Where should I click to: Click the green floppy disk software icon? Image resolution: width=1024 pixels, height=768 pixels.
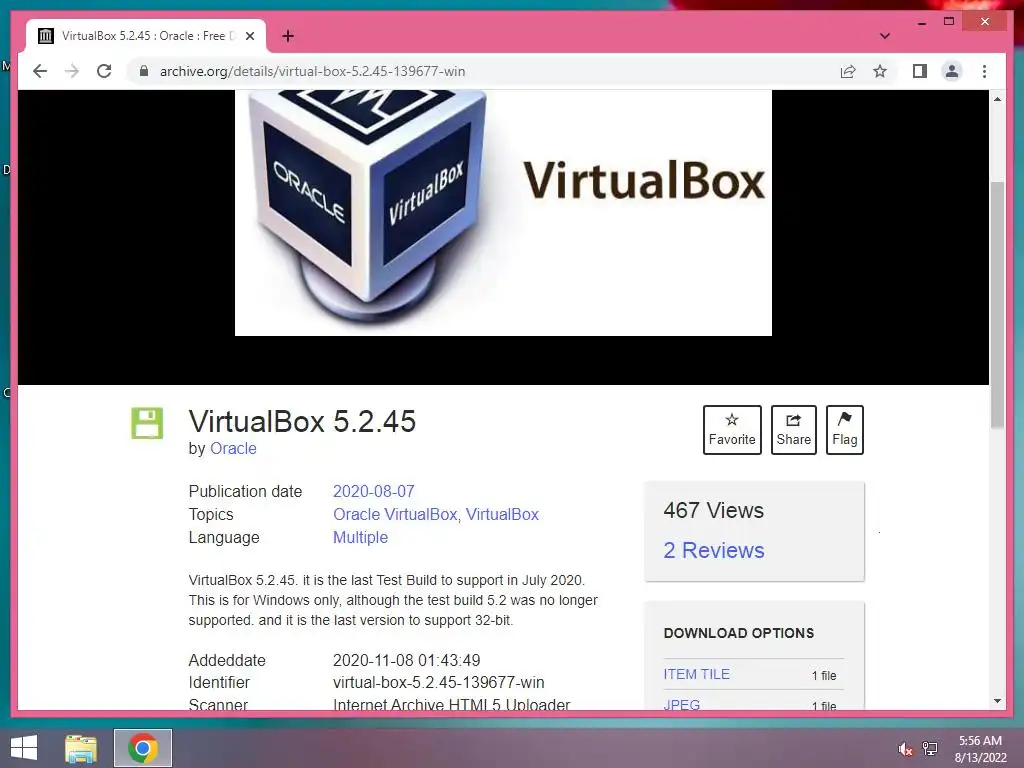tap(147, 423)
